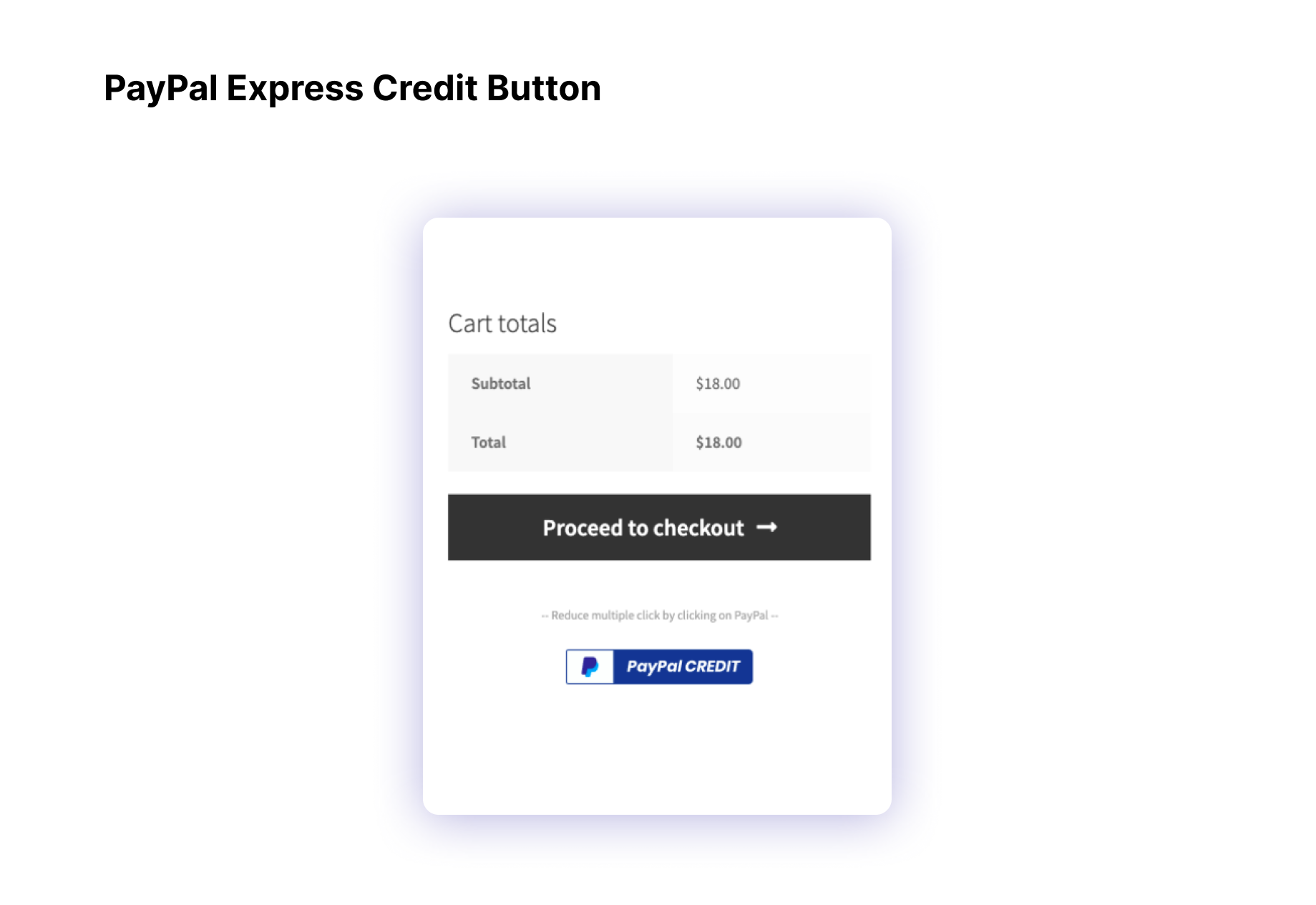Click the word 'PayPal' in the blue button
The image size is (1316, 905).
654,667
